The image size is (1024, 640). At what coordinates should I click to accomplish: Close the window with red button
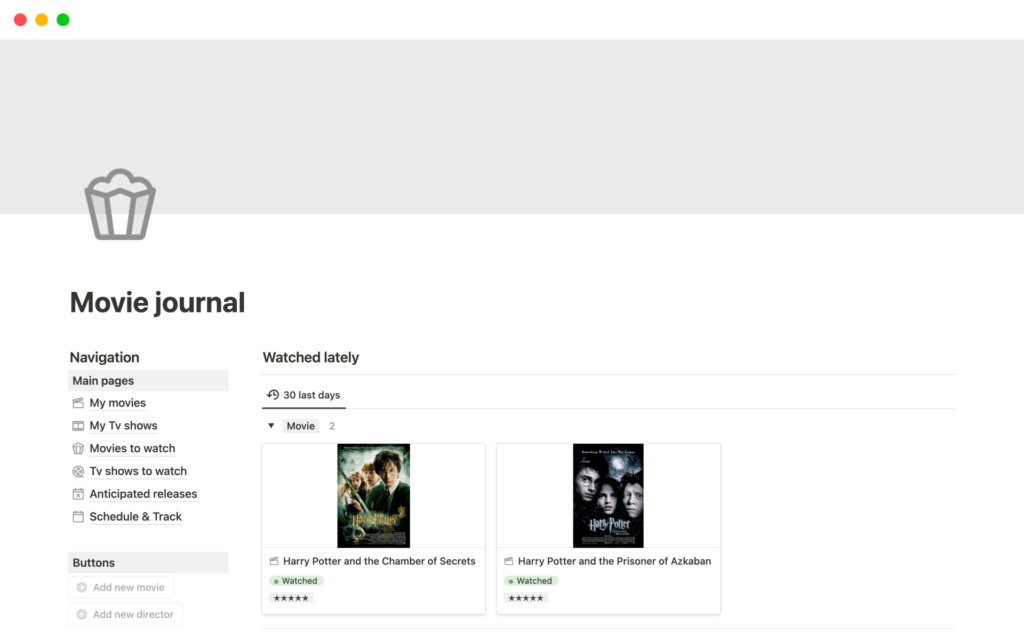coord(20,20)
